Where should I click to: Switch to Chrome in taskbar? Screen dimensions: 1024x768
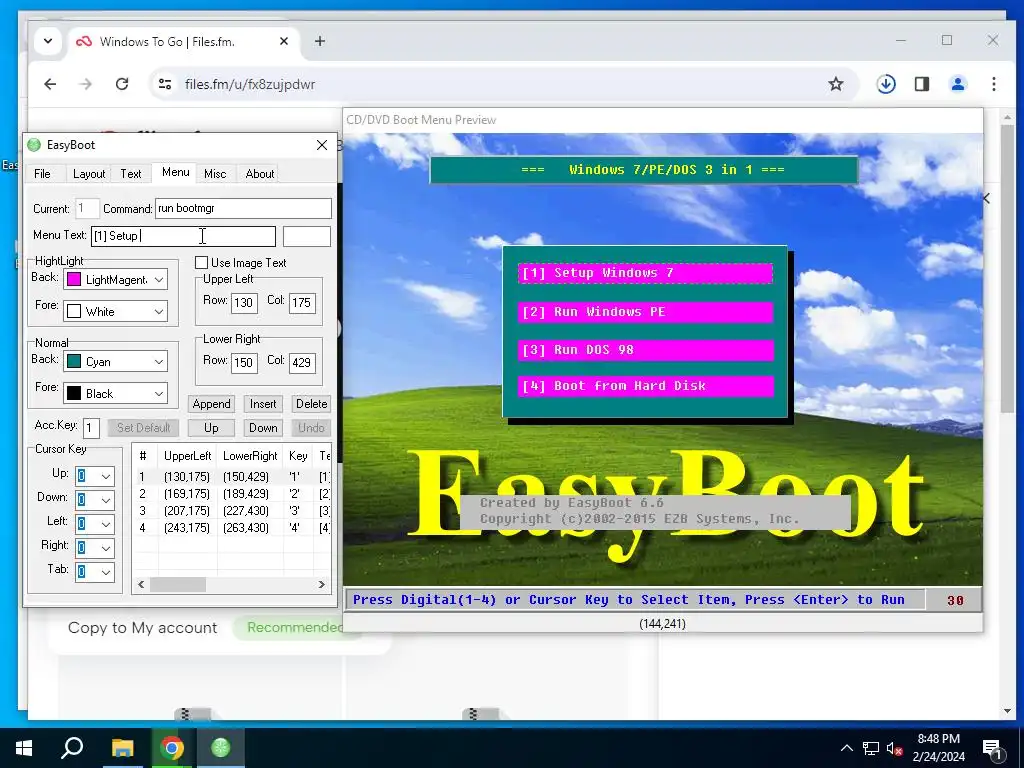(x=171, y=748)
